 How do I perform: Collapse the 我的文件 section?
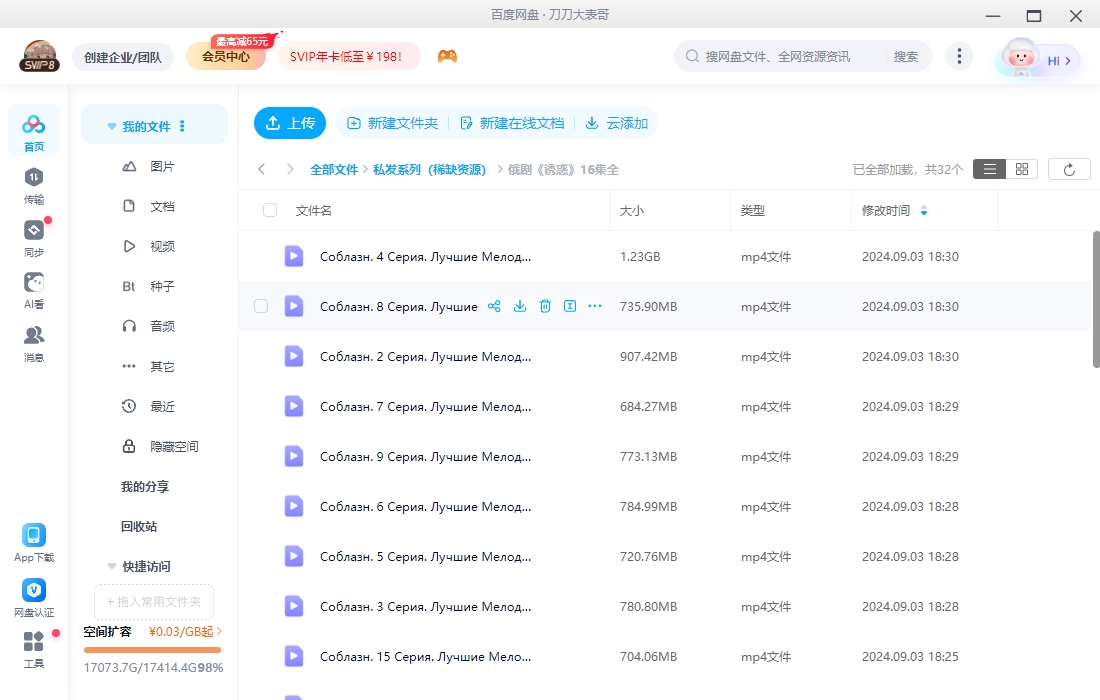[111, 125]
